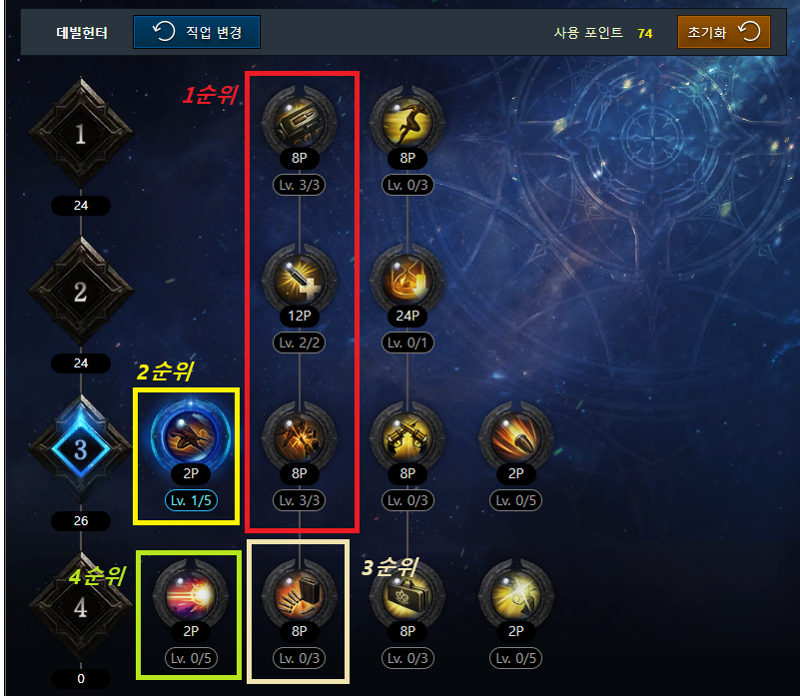The height and width of the screenshot is (696, 800).
Task: Click the sparkling gunner skill icon tier 4
Action: pyautogui.click(x=516, y=595)
